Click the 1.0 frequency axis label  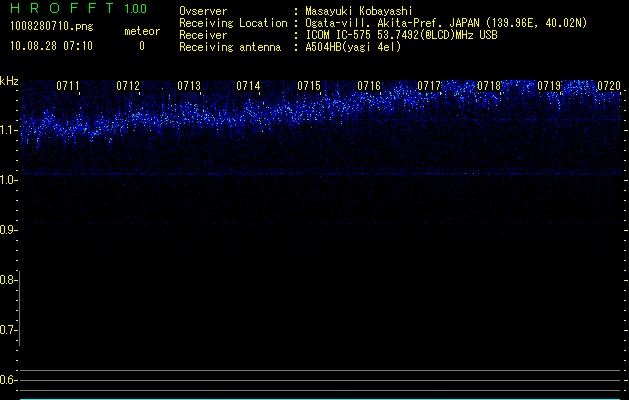[7, 180]
